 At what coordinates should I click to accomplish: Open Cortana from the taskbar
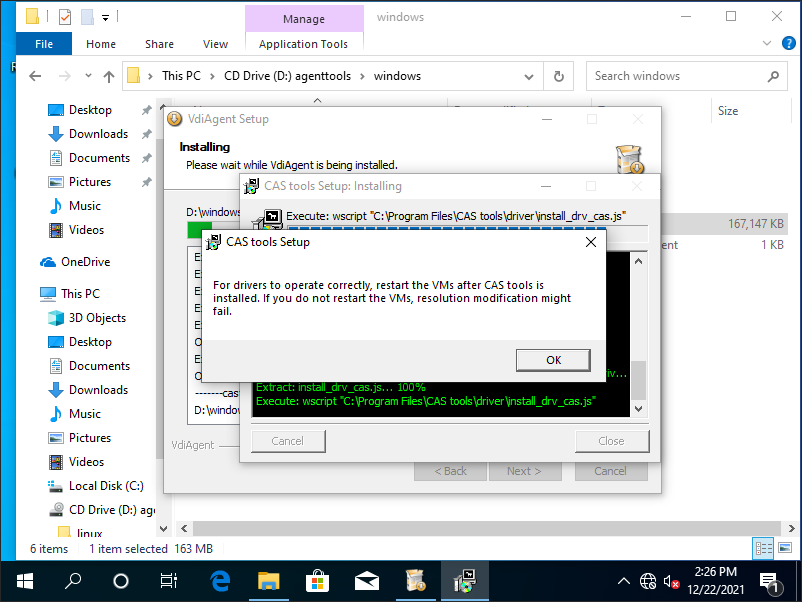(x=121, y=581)
